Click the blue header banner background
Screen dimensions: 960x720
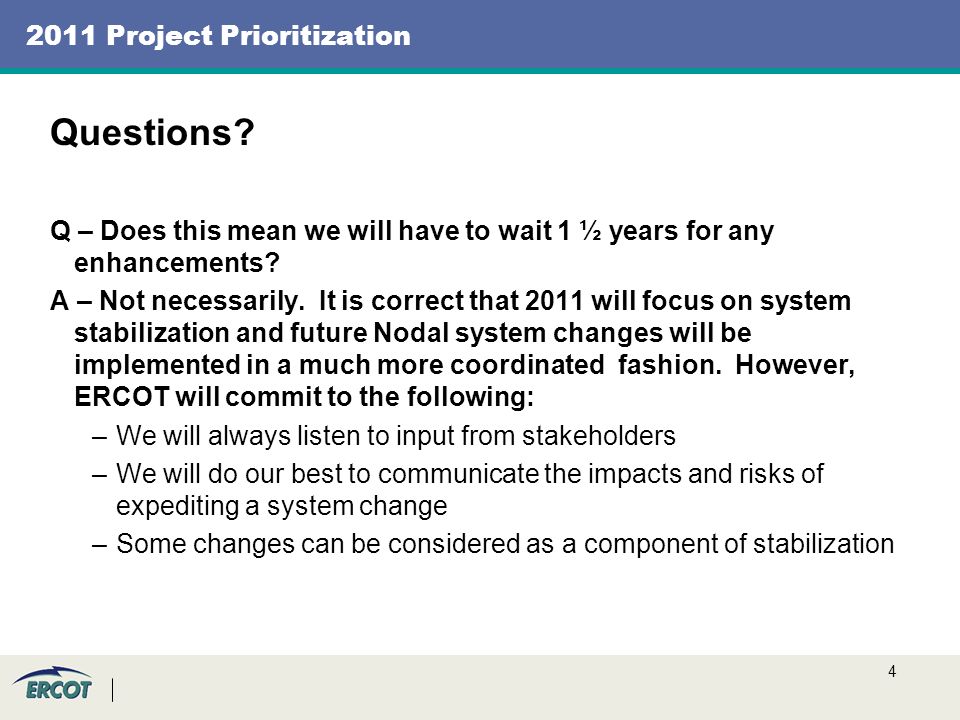(673, 34)
